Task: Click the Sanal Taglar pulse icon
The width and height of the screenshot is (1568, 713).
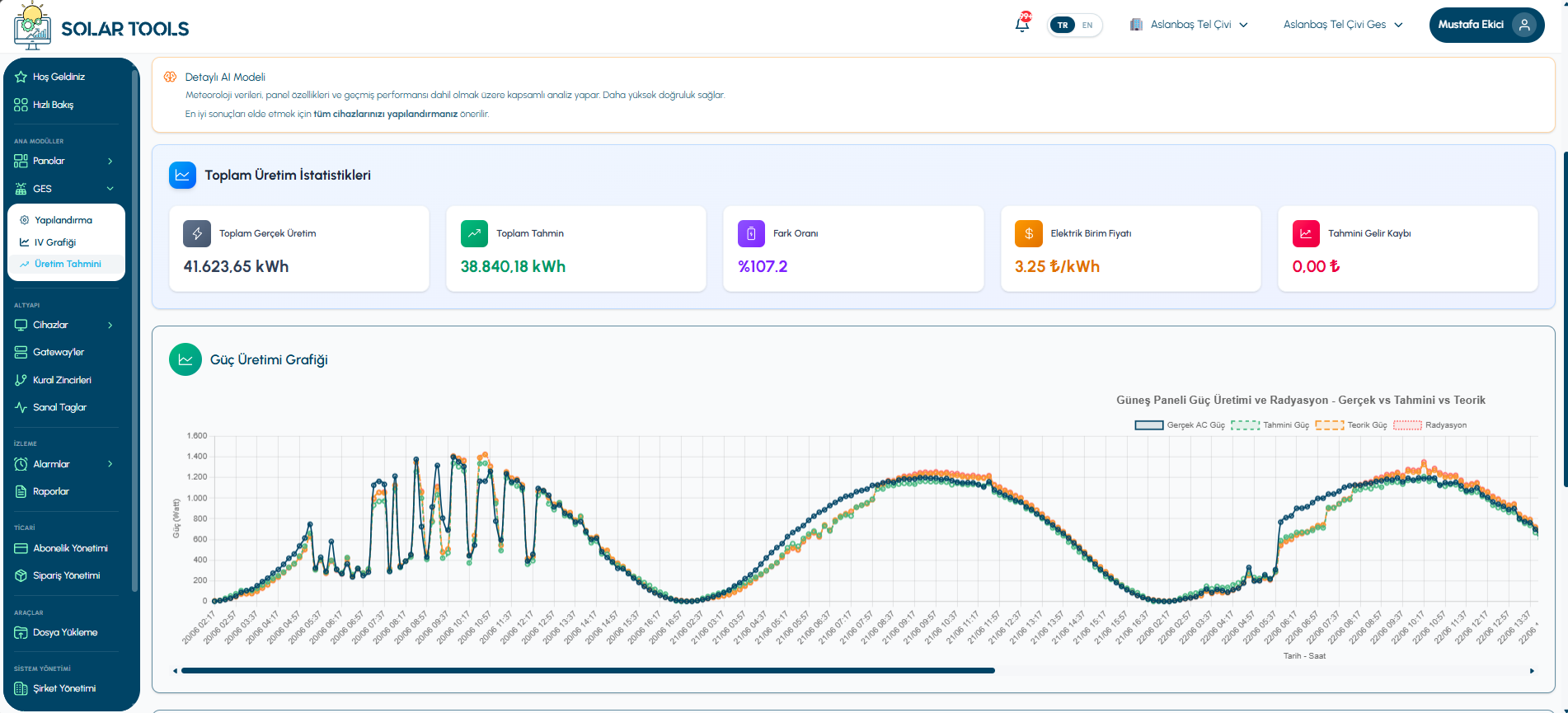Action: click(21, 407)
